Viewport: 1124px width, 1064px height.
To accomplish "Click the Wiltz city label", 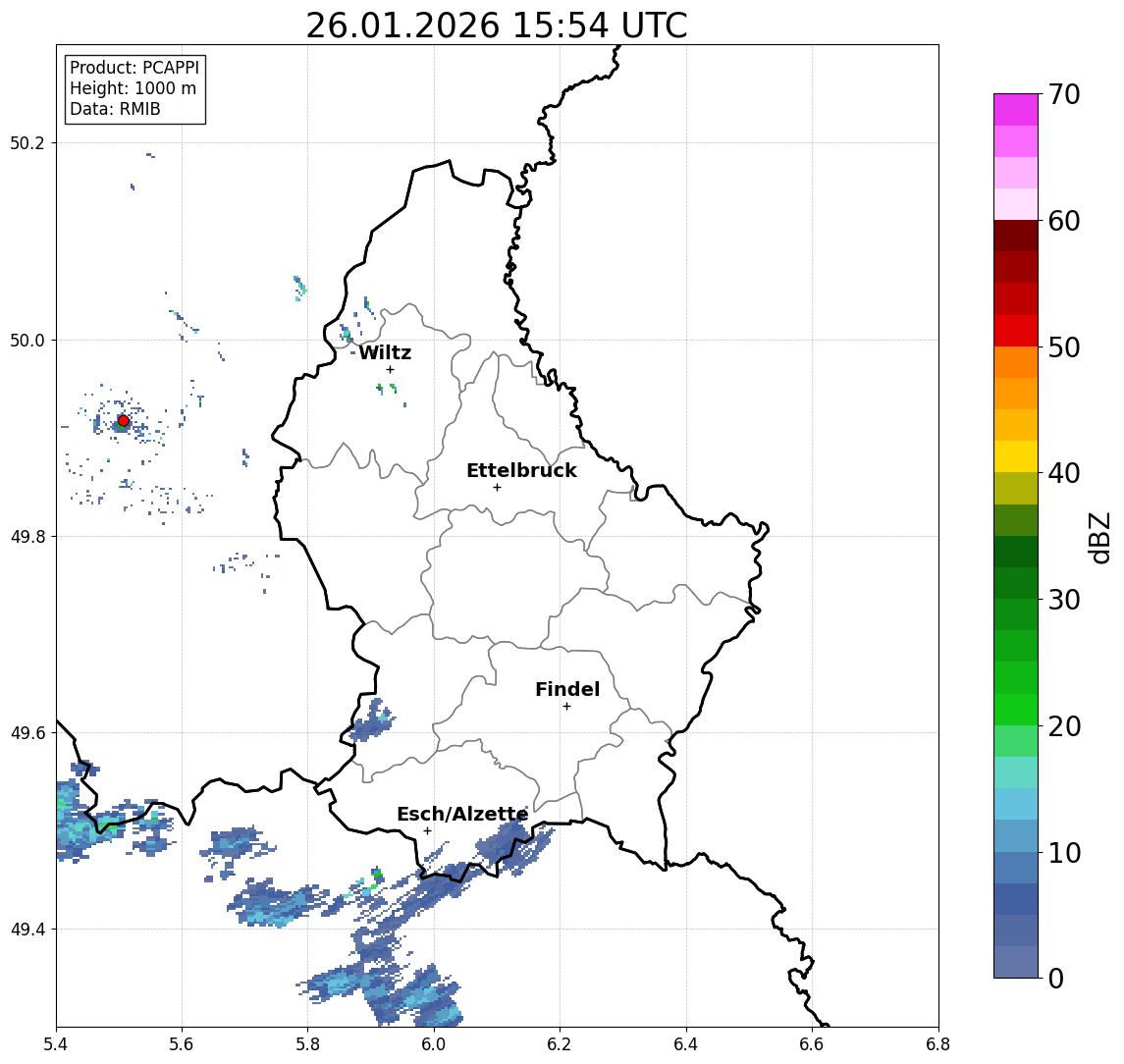I will tap(385, 352).
